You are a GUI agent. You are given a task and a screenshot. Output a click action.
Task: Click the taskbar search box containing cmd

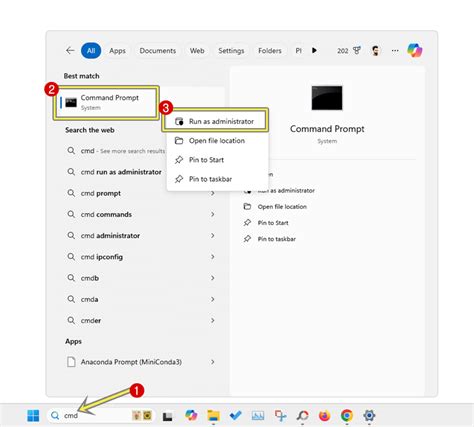pyautogui.click(x=101, y=415)
